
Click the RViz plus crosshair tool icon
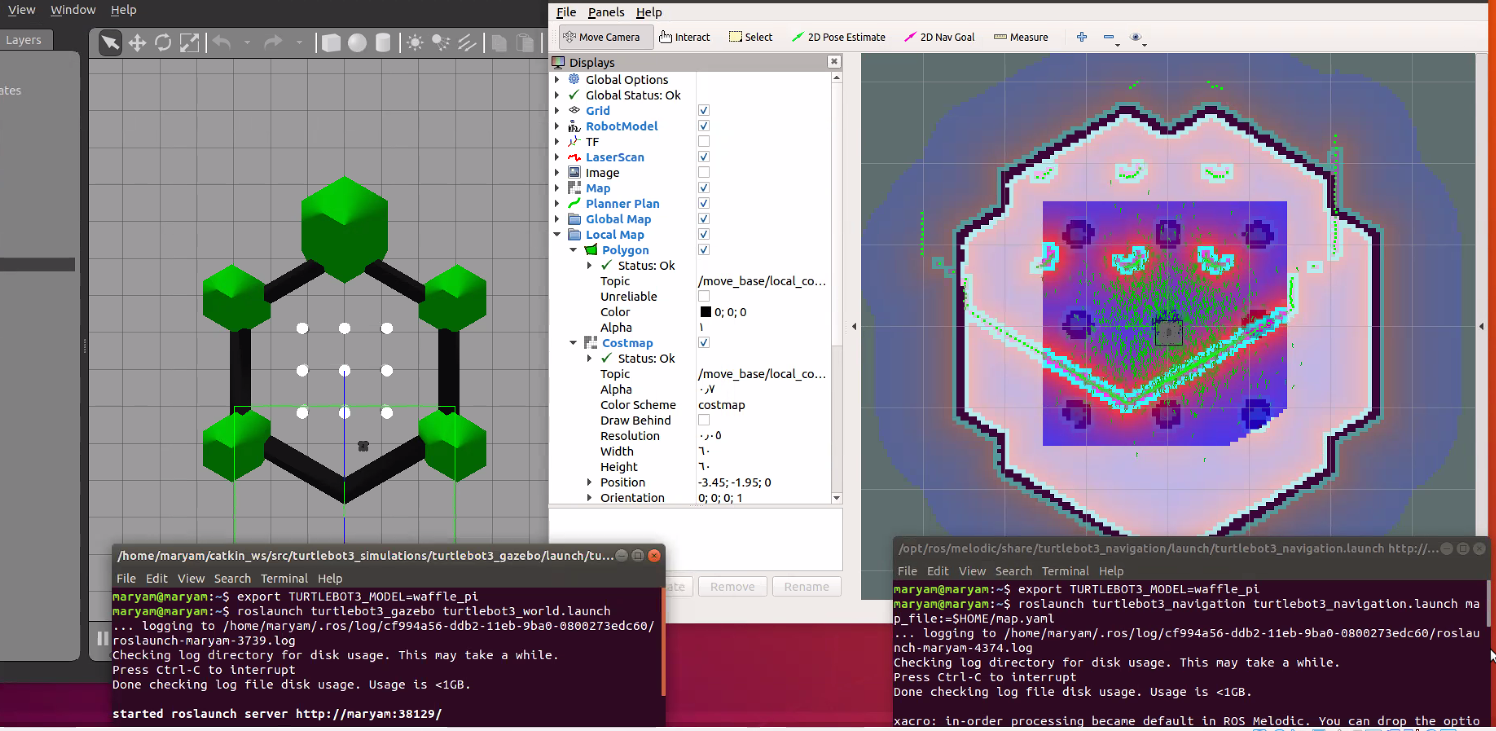tap(1081, 37)
